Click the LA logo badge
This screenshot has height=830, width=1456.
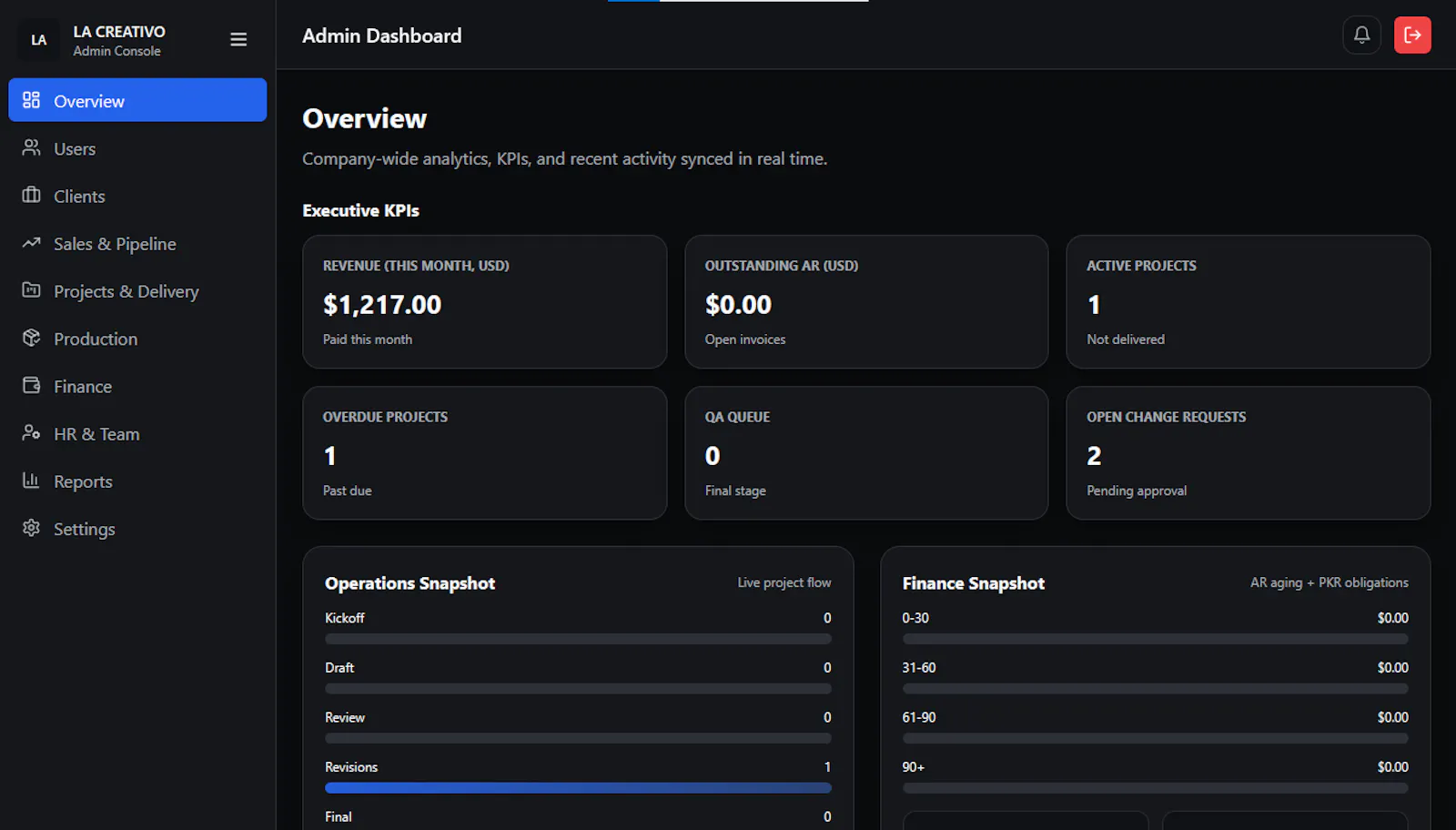[39, 40]
